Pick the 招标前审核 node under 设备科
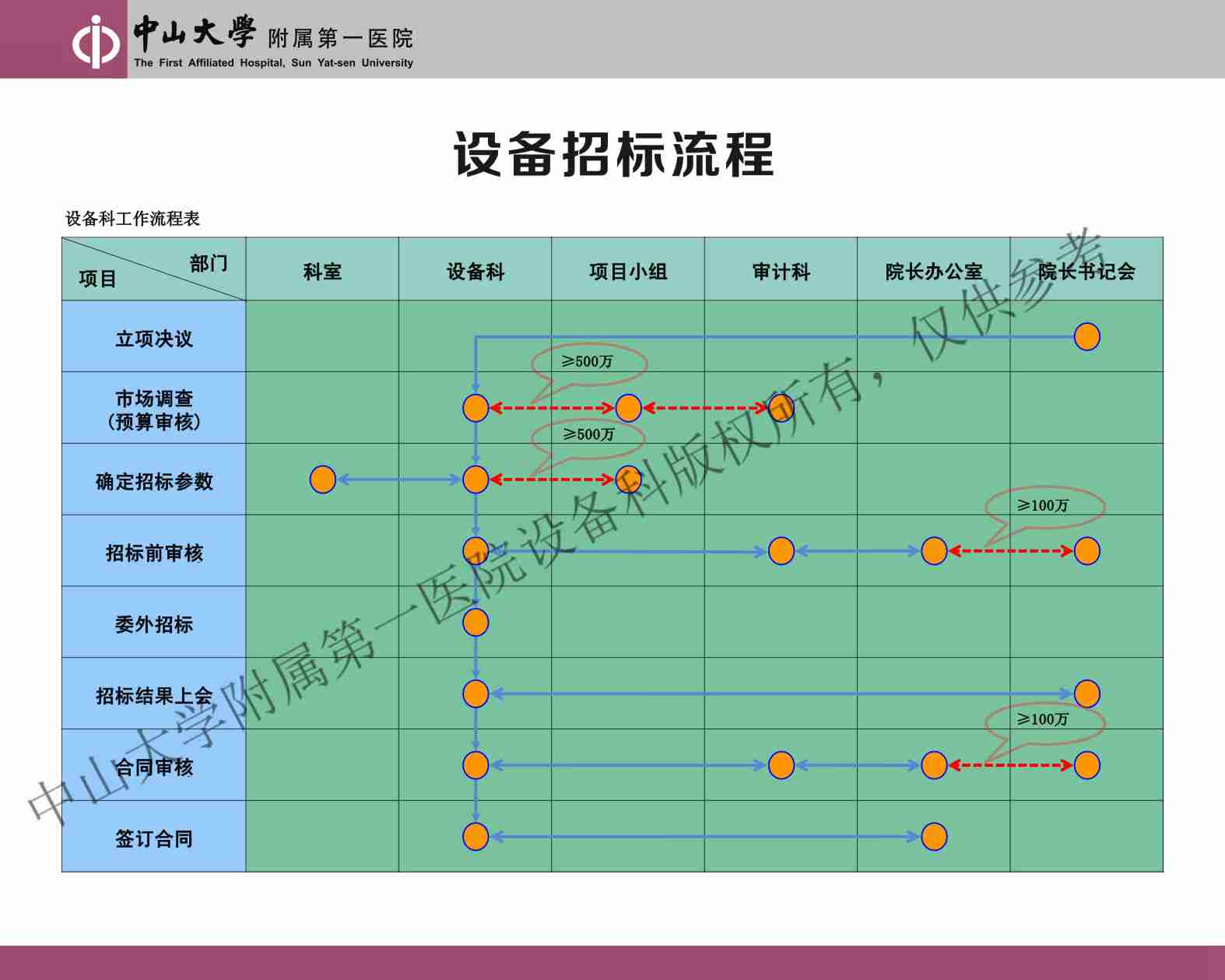 (476, 551)
